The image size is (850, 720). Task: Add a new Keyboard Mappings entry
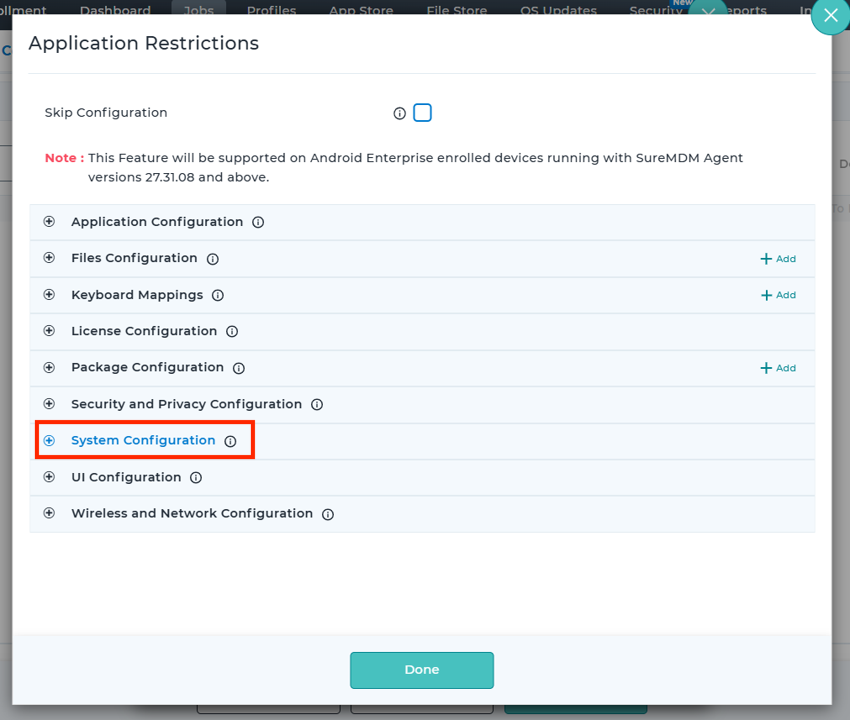(778, 295)
